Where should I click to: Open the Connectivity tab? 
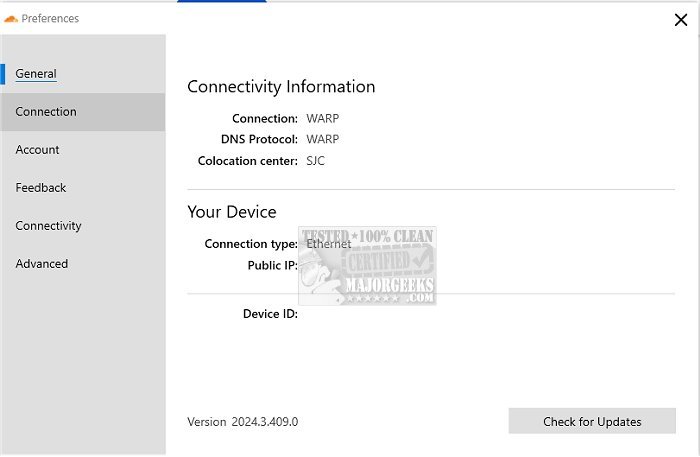pyautogui.click(x=48, y=226)
